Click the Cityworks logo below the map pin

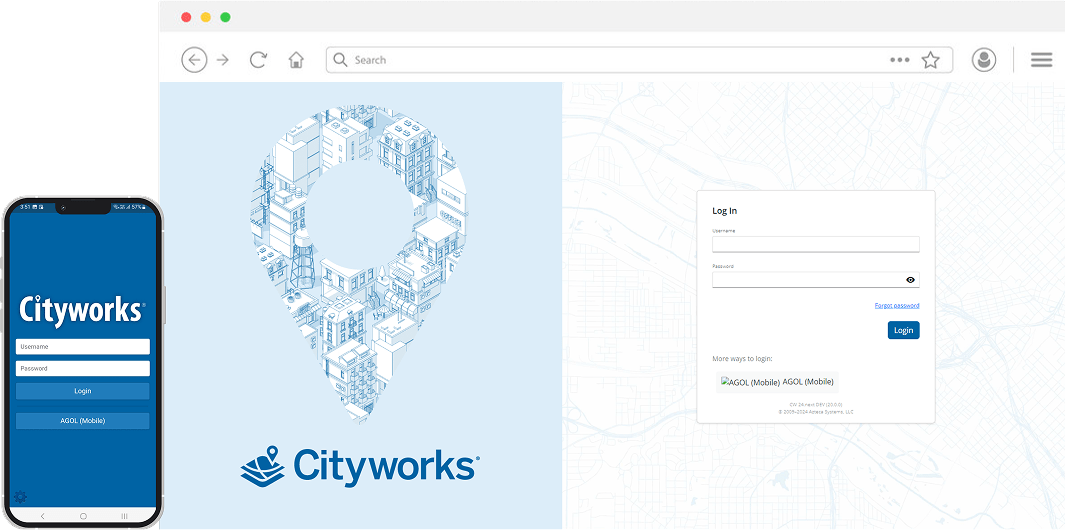[360, 466]
